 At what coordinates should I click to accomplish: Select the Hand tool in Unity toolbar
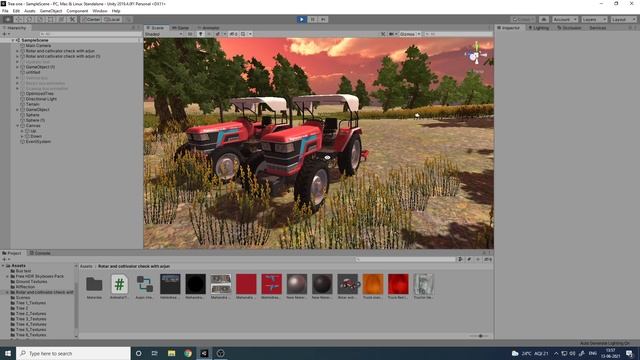point(7,19)
